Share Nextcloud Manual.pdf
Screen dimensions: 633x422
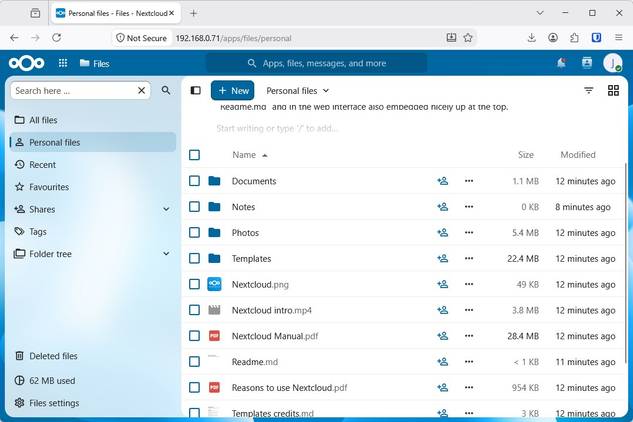click(x=443, y=336)
